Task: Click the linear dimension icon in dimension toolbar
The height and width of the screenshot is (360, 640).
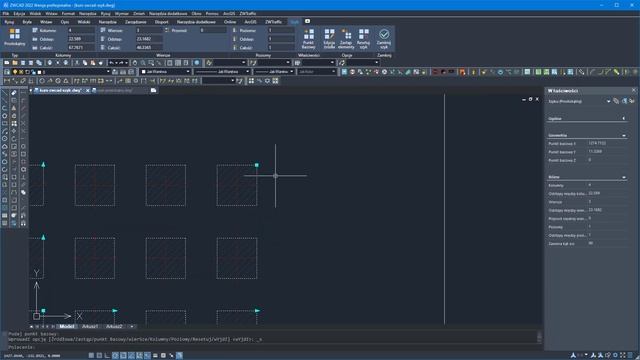Action: 7,81
